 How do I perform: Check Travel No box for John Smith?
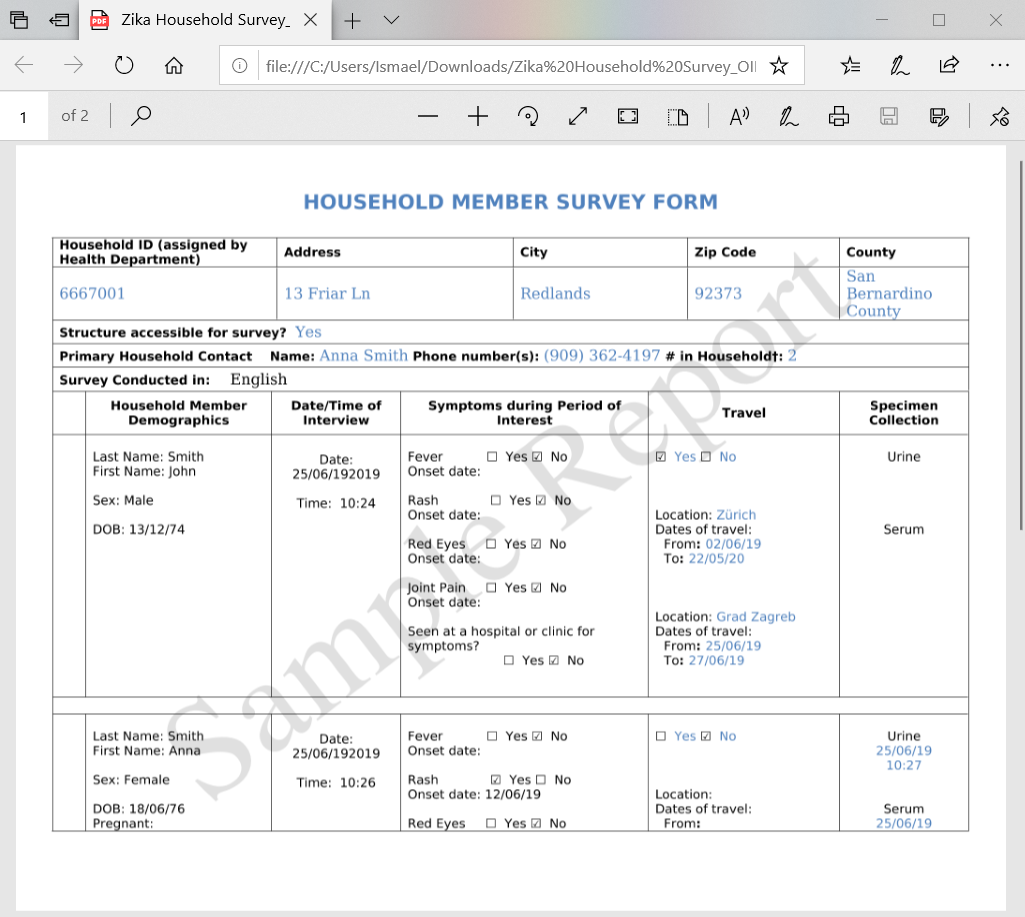pyautogui.click(x=706, y=457)
